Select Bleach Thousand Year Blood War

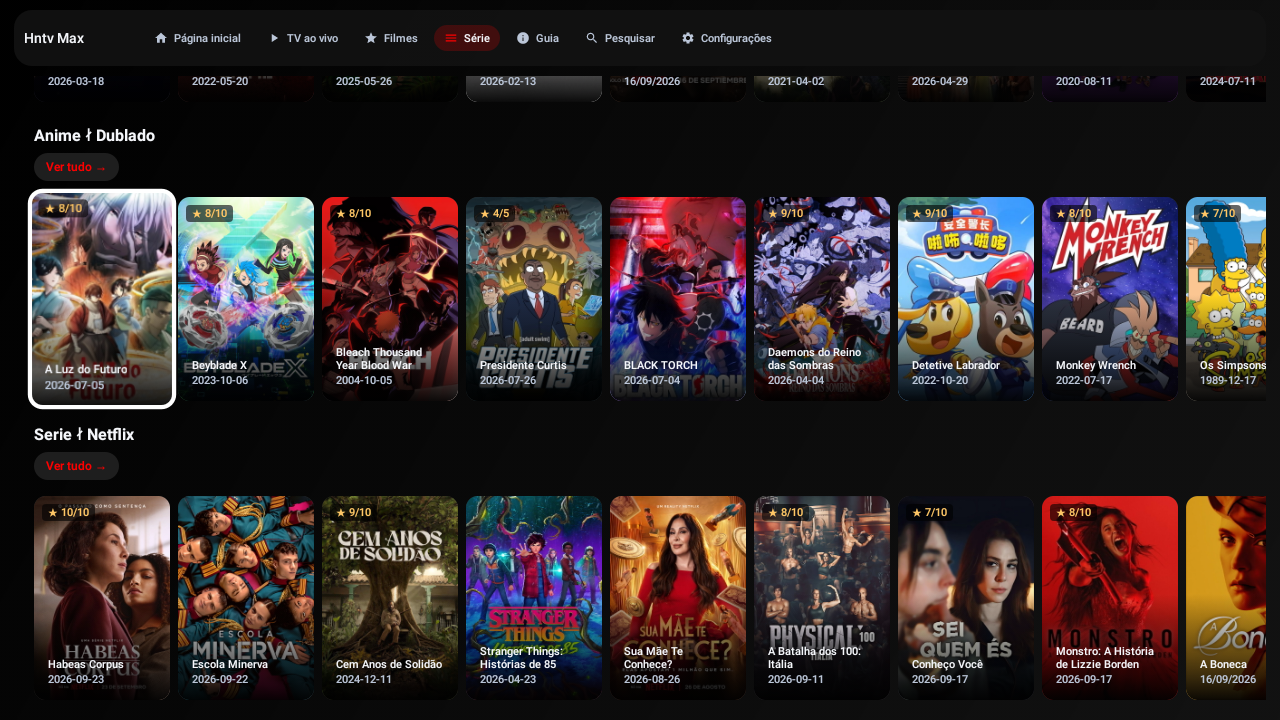click(x=390, y=299)
